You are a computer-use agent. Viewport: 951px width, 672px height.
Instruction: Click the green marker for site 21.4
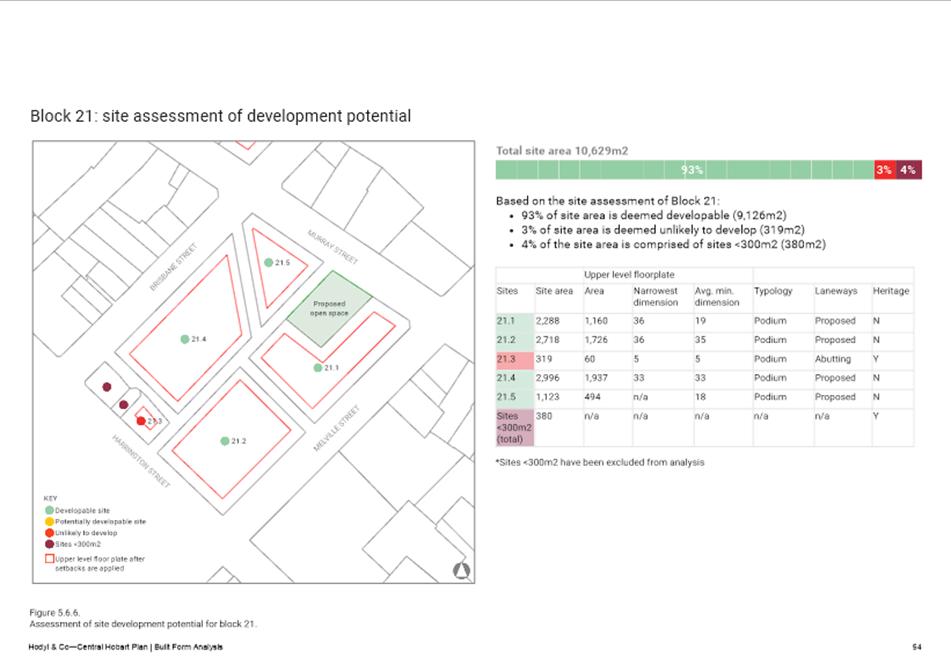[185, 339]
